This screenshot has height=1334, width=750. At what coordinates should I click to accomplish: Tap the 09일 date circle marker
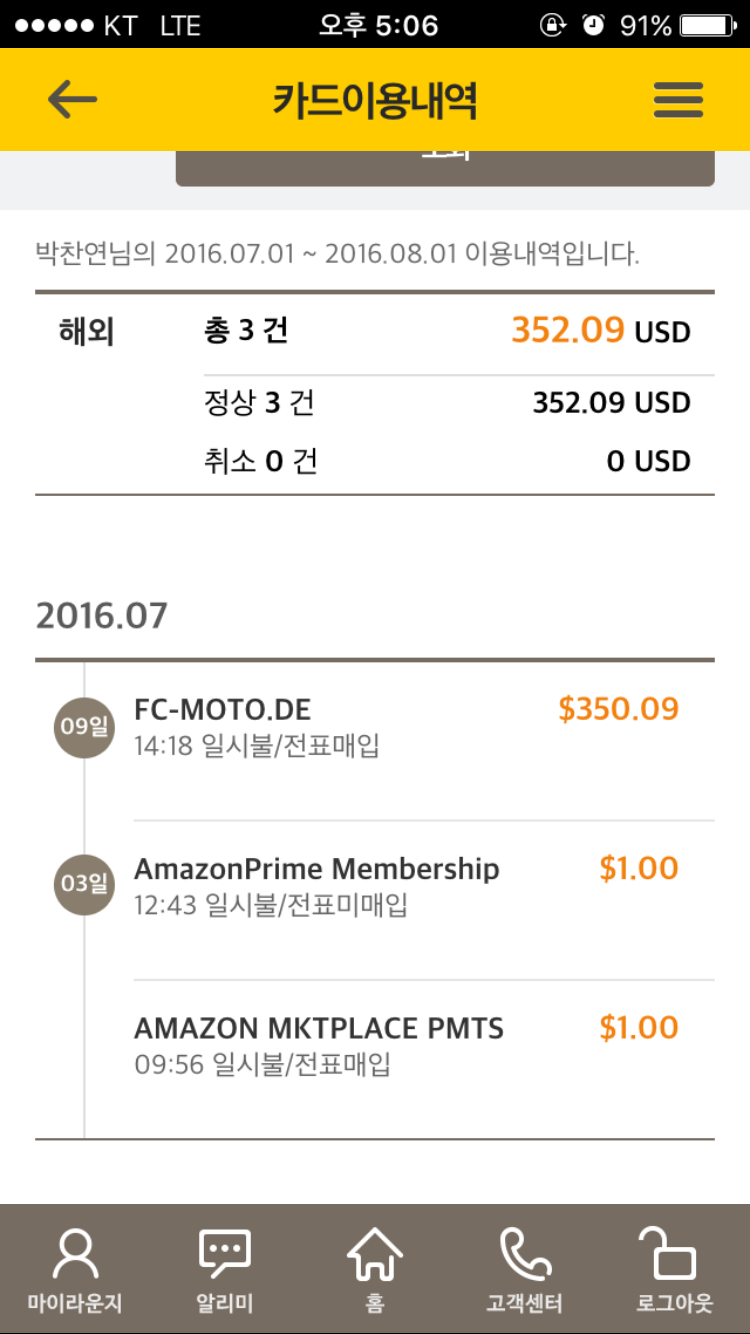pos(84,727)
